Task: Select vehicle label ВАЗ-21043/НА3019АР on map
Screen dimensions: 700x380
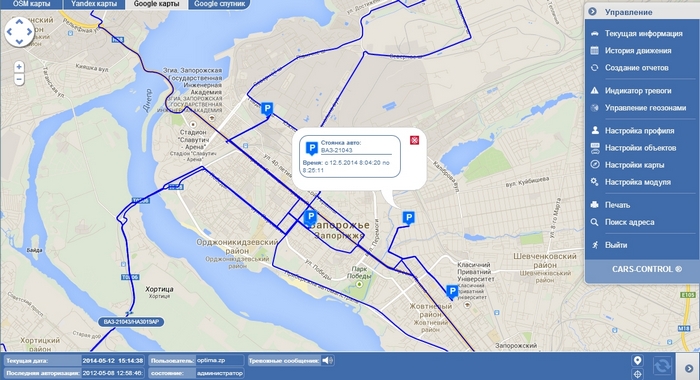Action: pos(131,322)
